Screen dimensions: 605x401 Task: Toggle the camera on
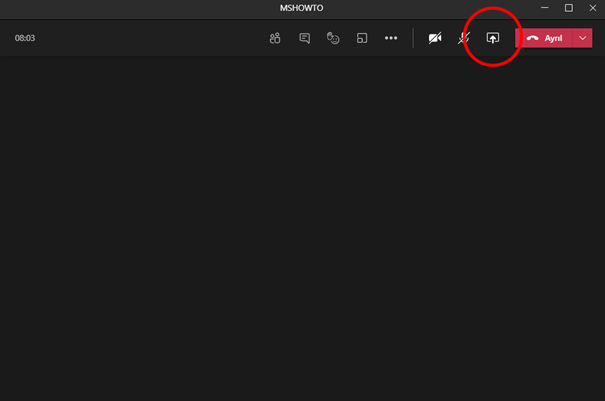coord(435,38)
